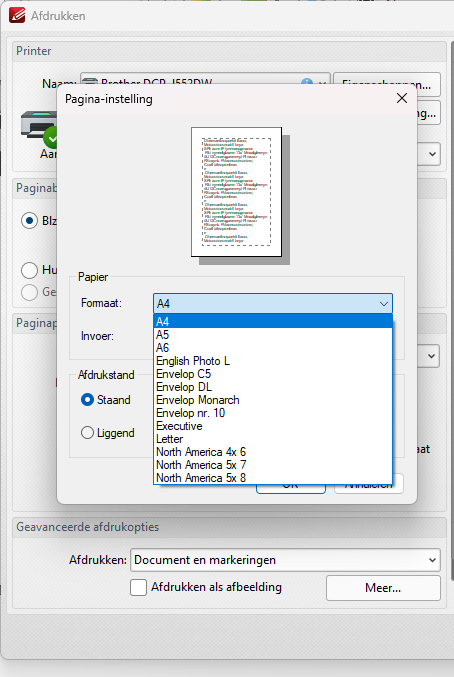Click the blue info icon beside printer name
Image resolution: width=454 pixels, height=677 pixels.
coord(307,82)
